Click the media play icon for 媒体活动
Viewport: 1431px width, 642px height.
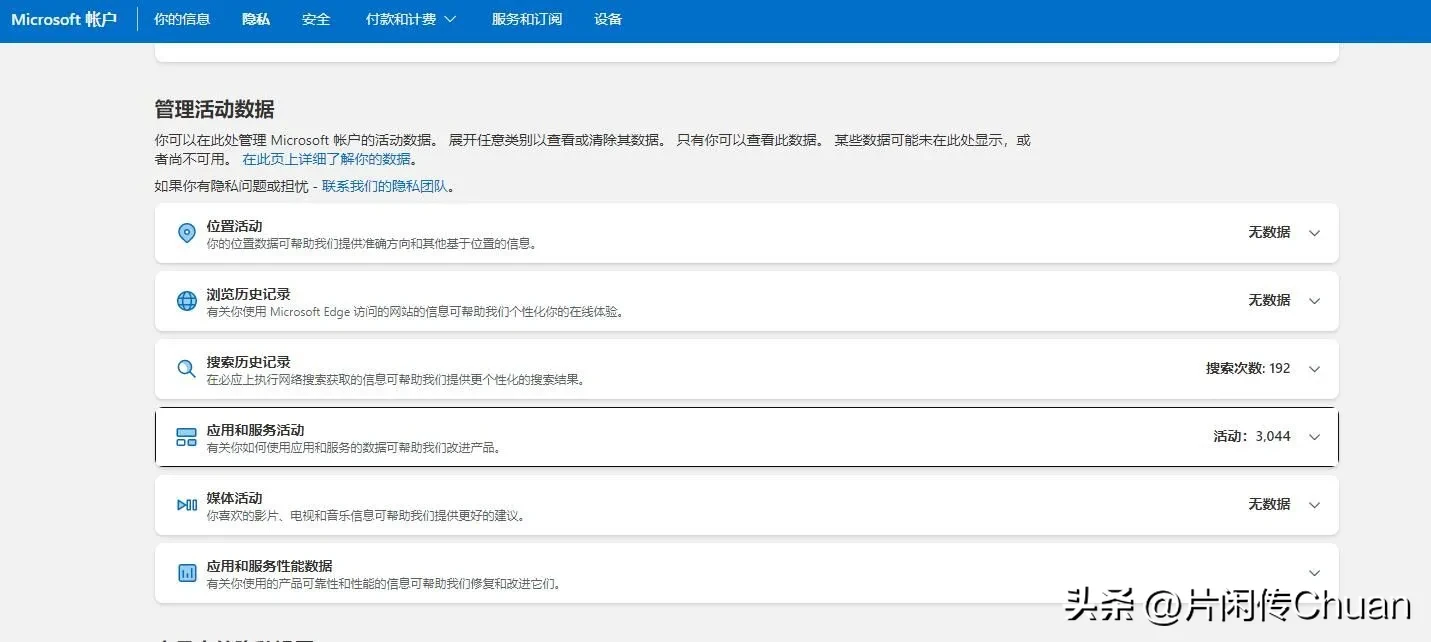(x=187, y=505)
